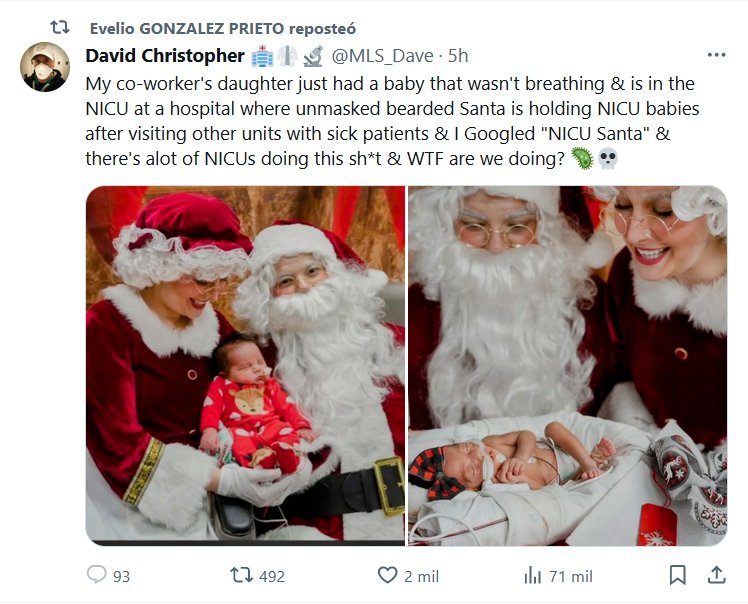Click the hospital emoji beside the author name

[263, 56]
